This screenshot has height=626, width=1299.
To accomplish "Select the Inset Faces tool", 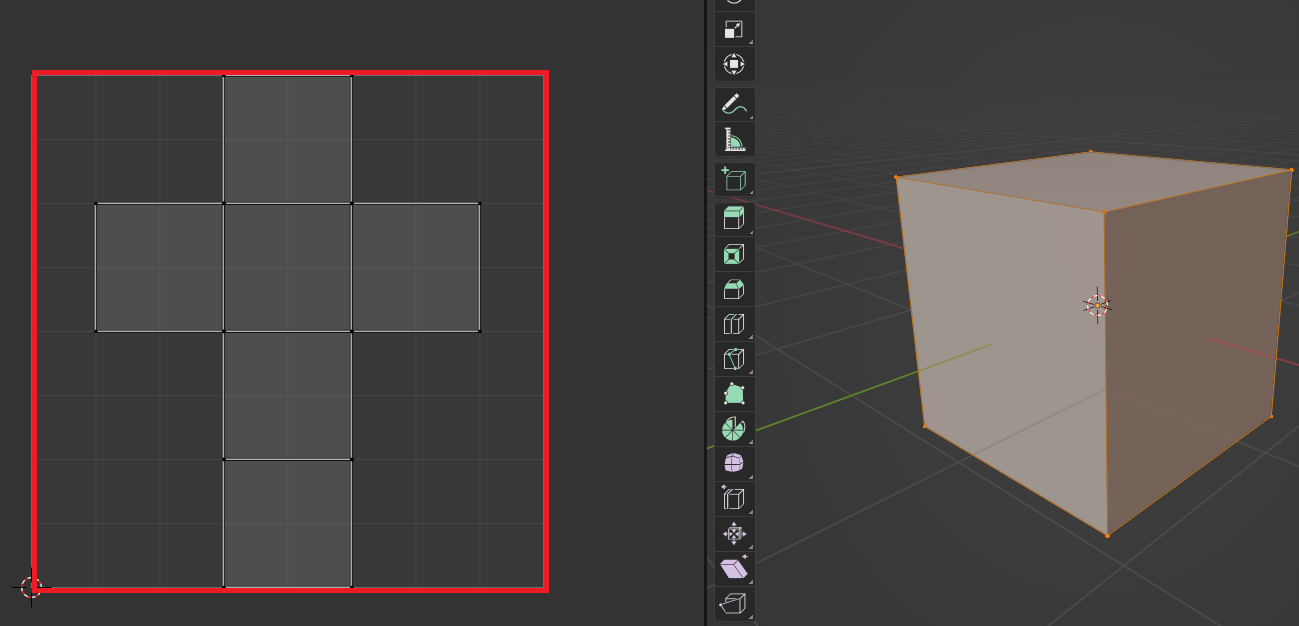I will pos(734,255).
